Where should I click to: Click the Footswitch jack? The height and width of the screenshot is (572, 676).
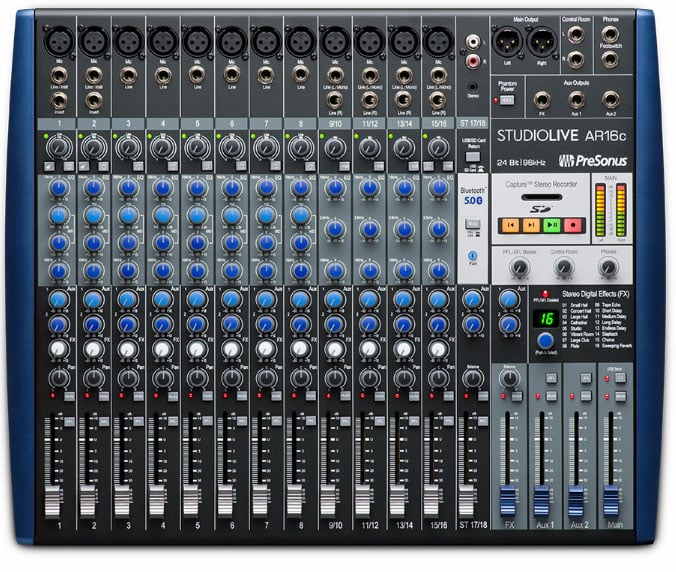pos(610,59)
